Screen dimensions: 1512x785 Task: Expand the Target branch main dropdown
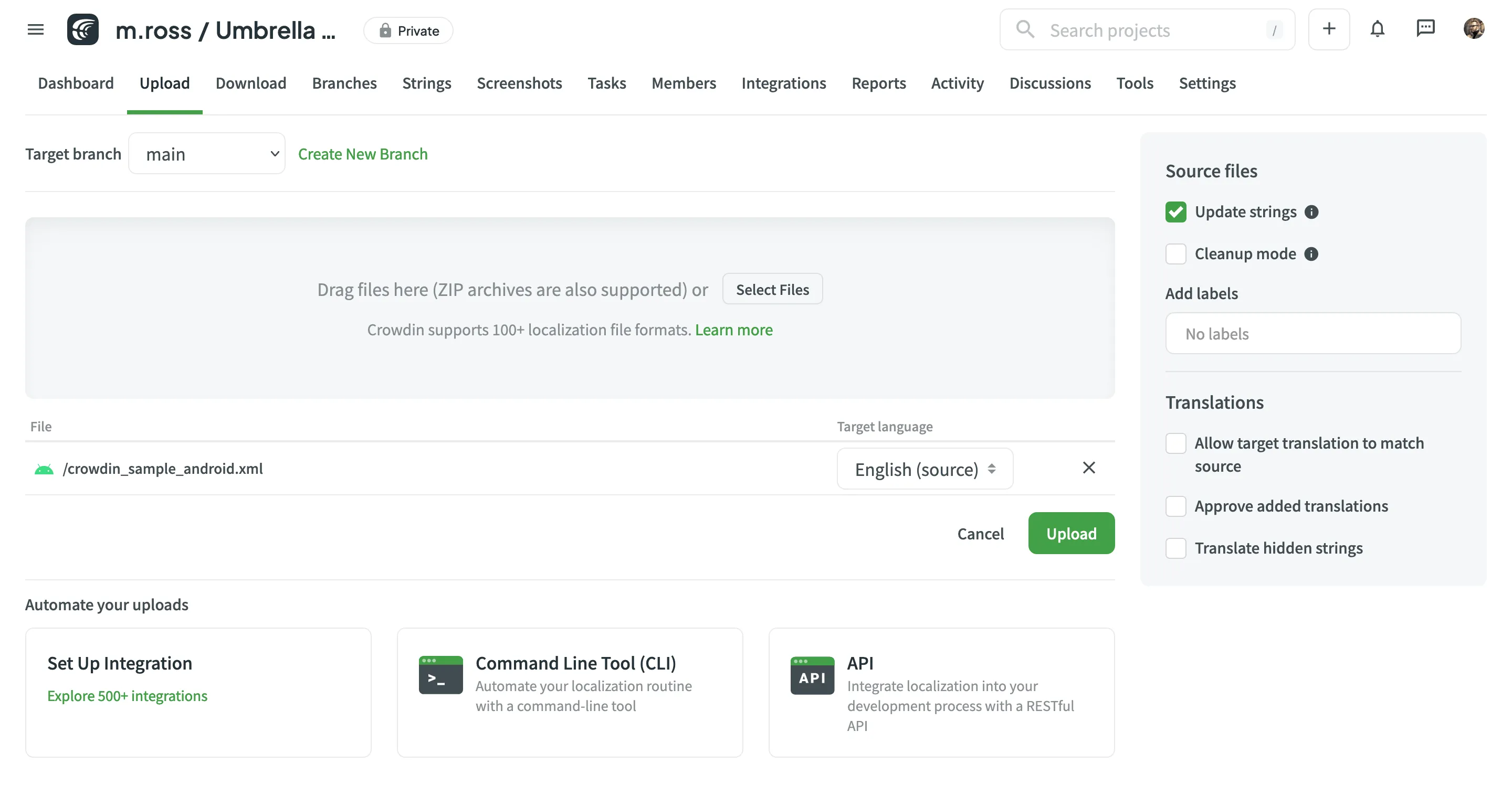207,154
